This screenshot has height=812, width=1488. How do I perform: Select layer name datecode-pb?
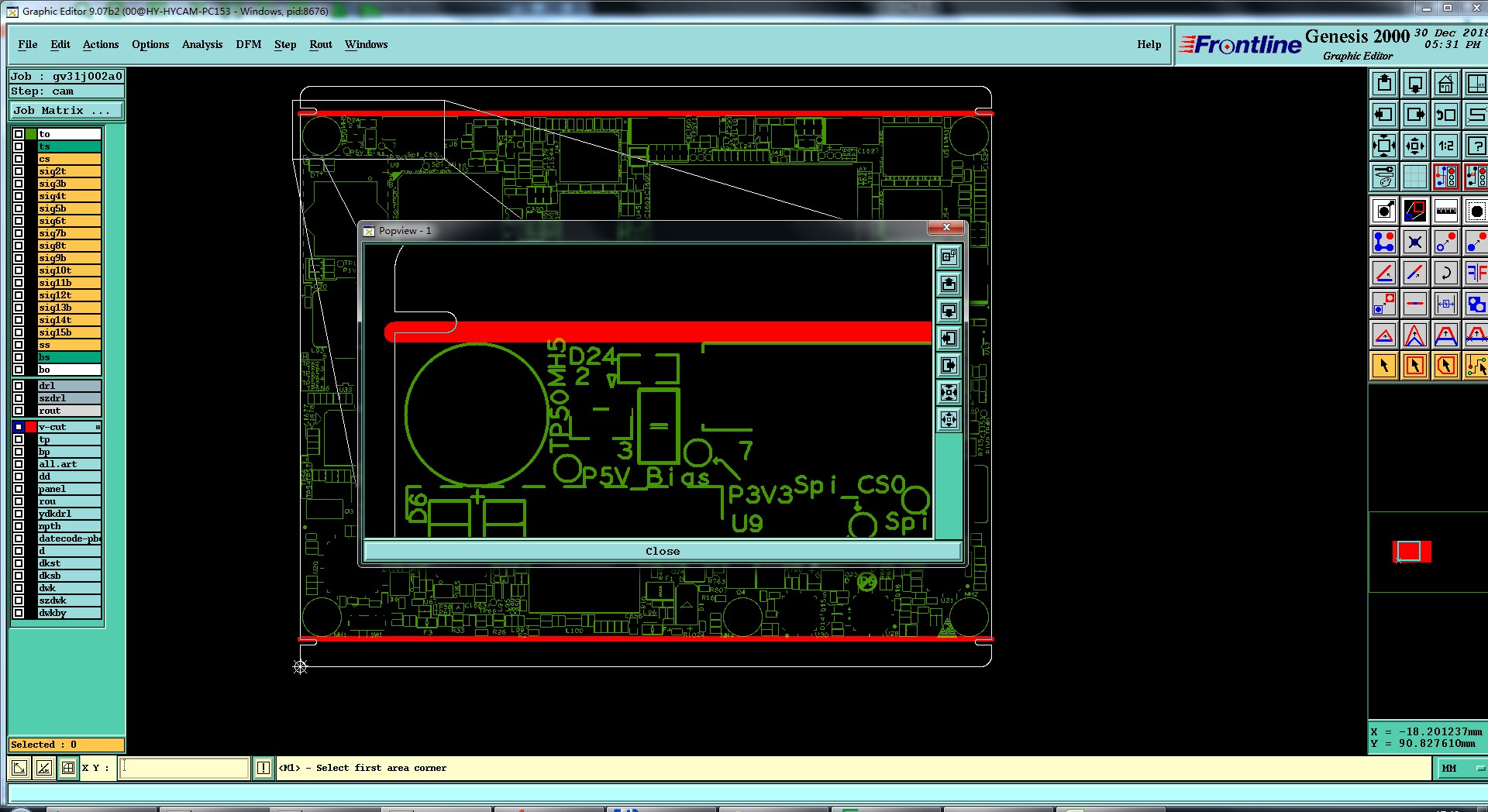click(x=70, y=538)
